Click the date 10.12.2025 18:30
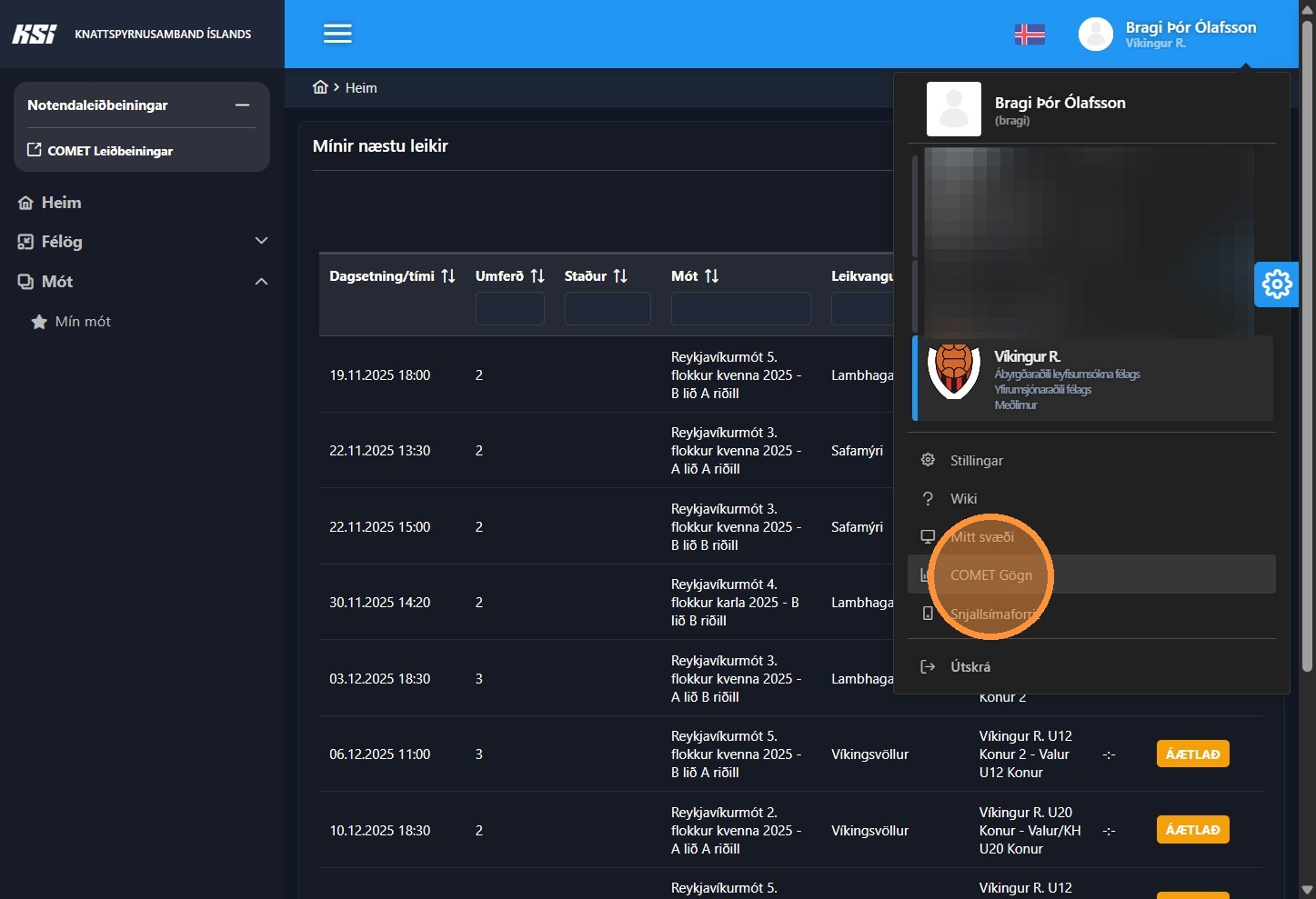 (x=380, y=830)
